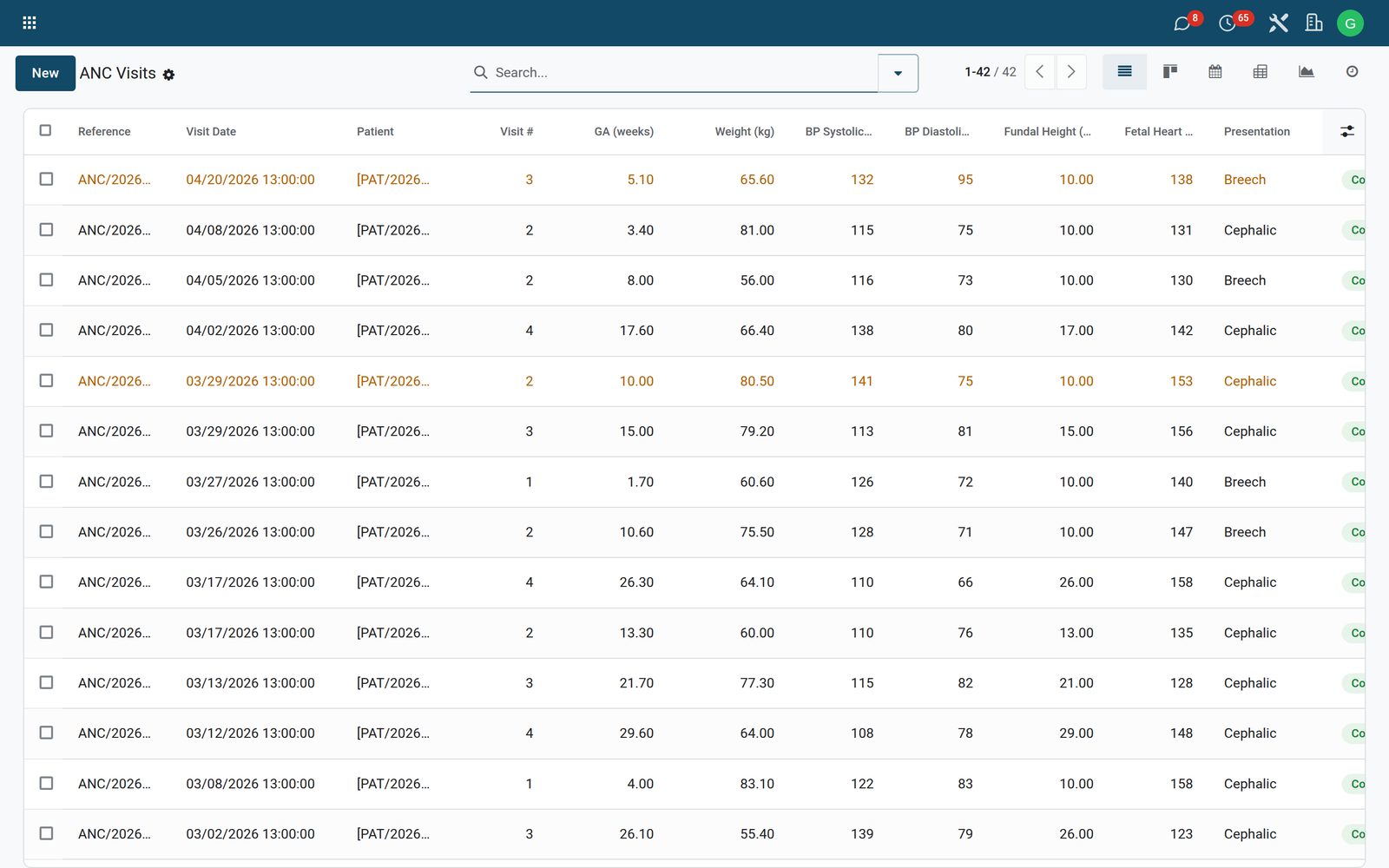Viewport: 1389px width, 868px height.
Task: Click the search magnifier icon
Action: click(480, 72)
